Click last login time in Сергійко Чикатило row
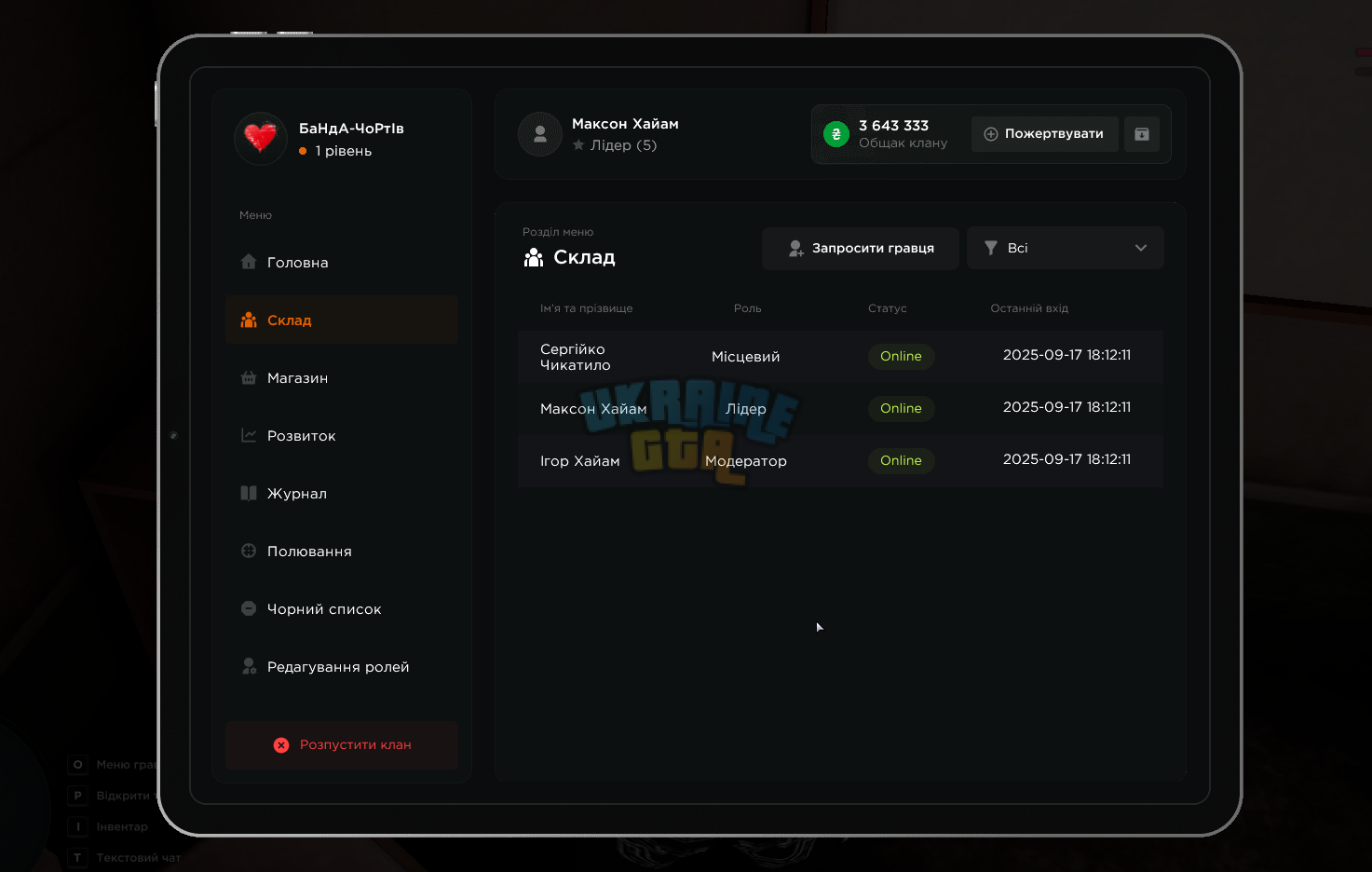The width and height of the screenshot is (1372, 872). (1066, 355)
